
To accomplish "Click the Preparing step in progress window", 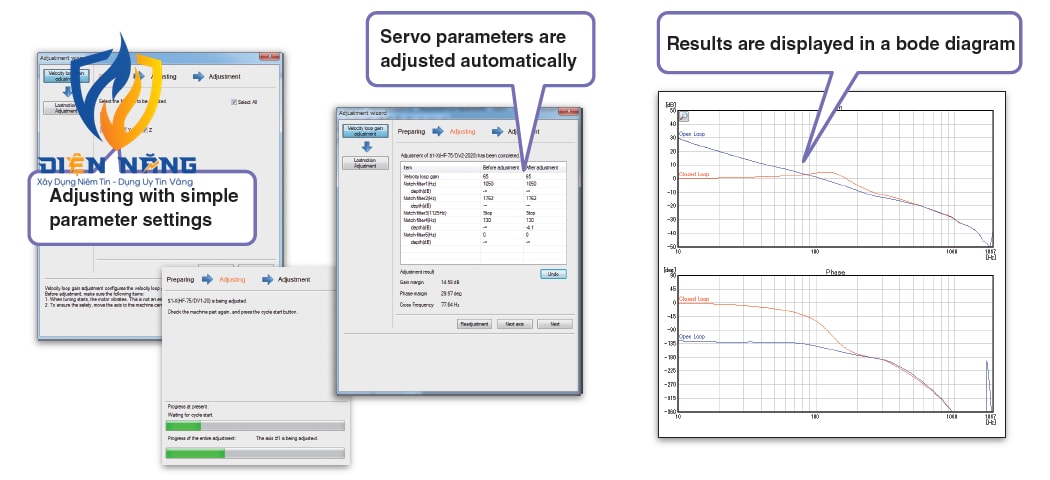I will point(180,279).
